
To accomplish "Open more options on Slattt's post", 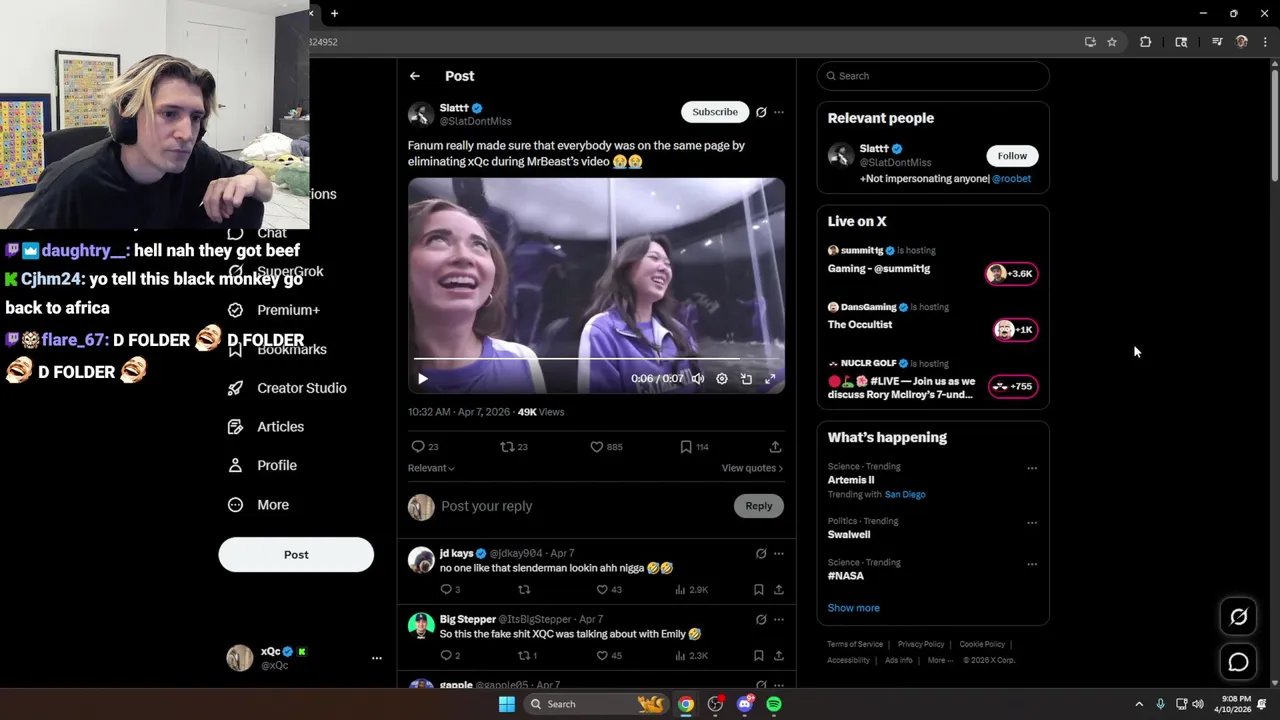I will (779, 112).
